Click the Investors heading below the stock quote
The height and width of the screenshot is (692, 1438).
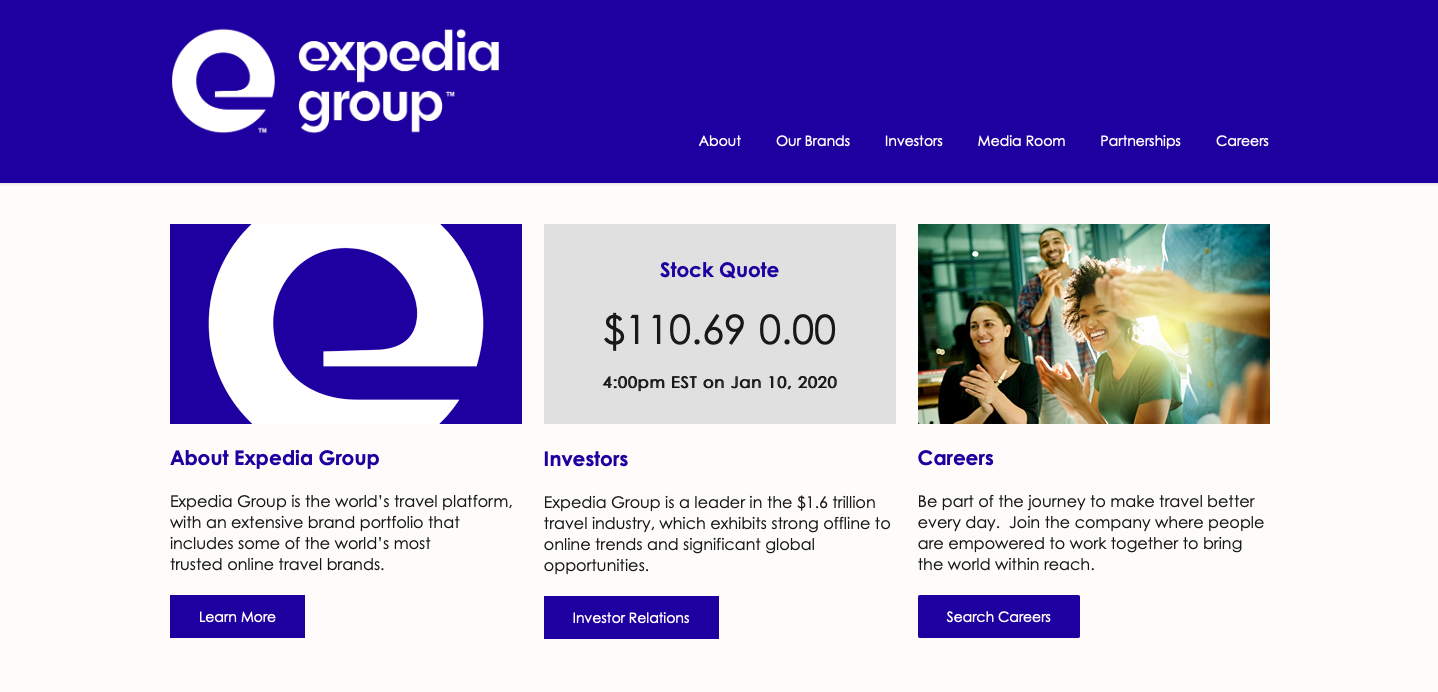click(x=586, y=459)
